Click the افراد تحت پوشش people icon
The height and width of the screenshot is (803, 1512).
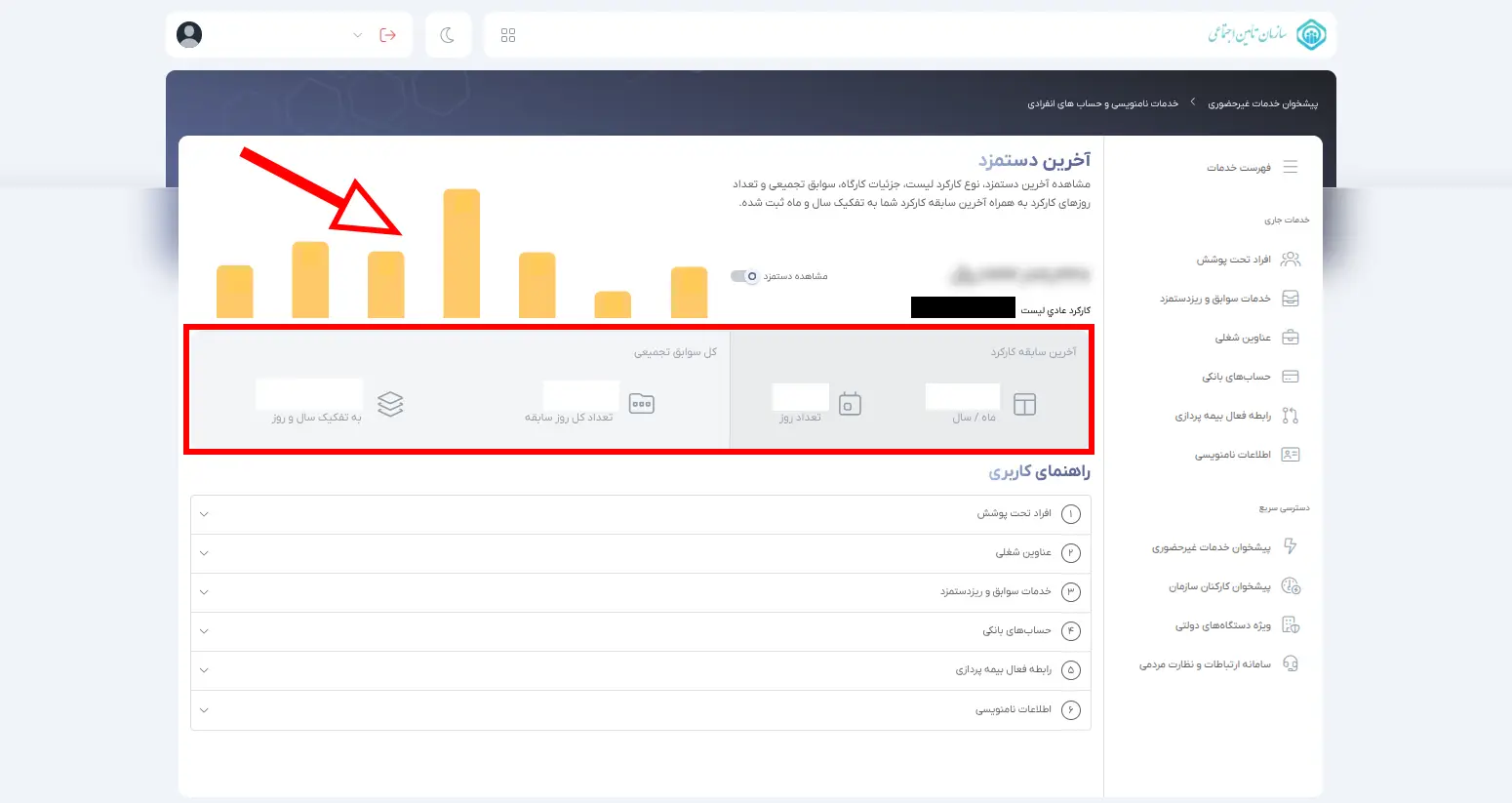1291,259
